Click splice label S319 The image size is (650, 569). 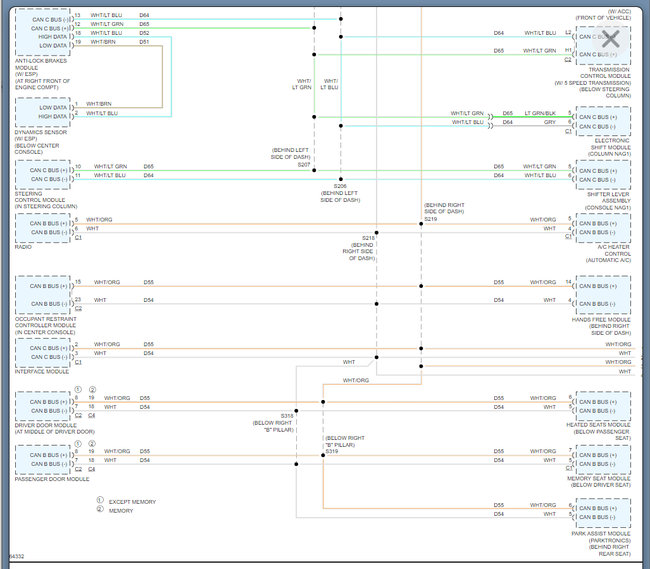tap(332, 451)
